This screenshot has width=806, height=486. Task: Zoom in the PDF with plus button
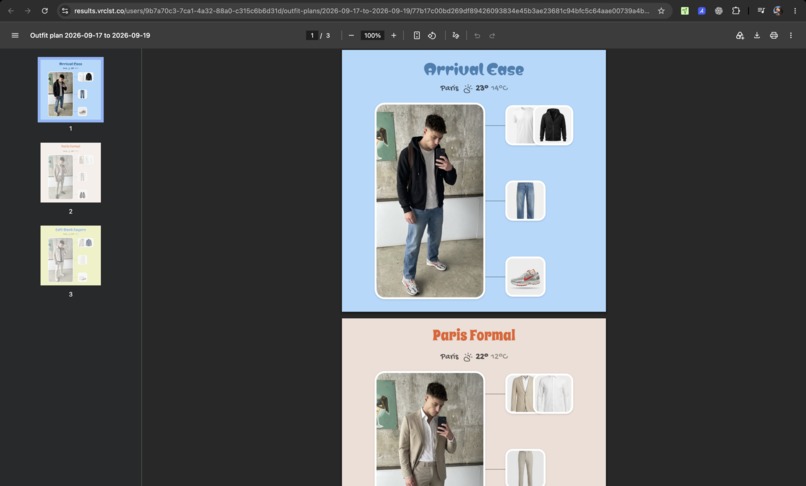[x=394, y=35]
